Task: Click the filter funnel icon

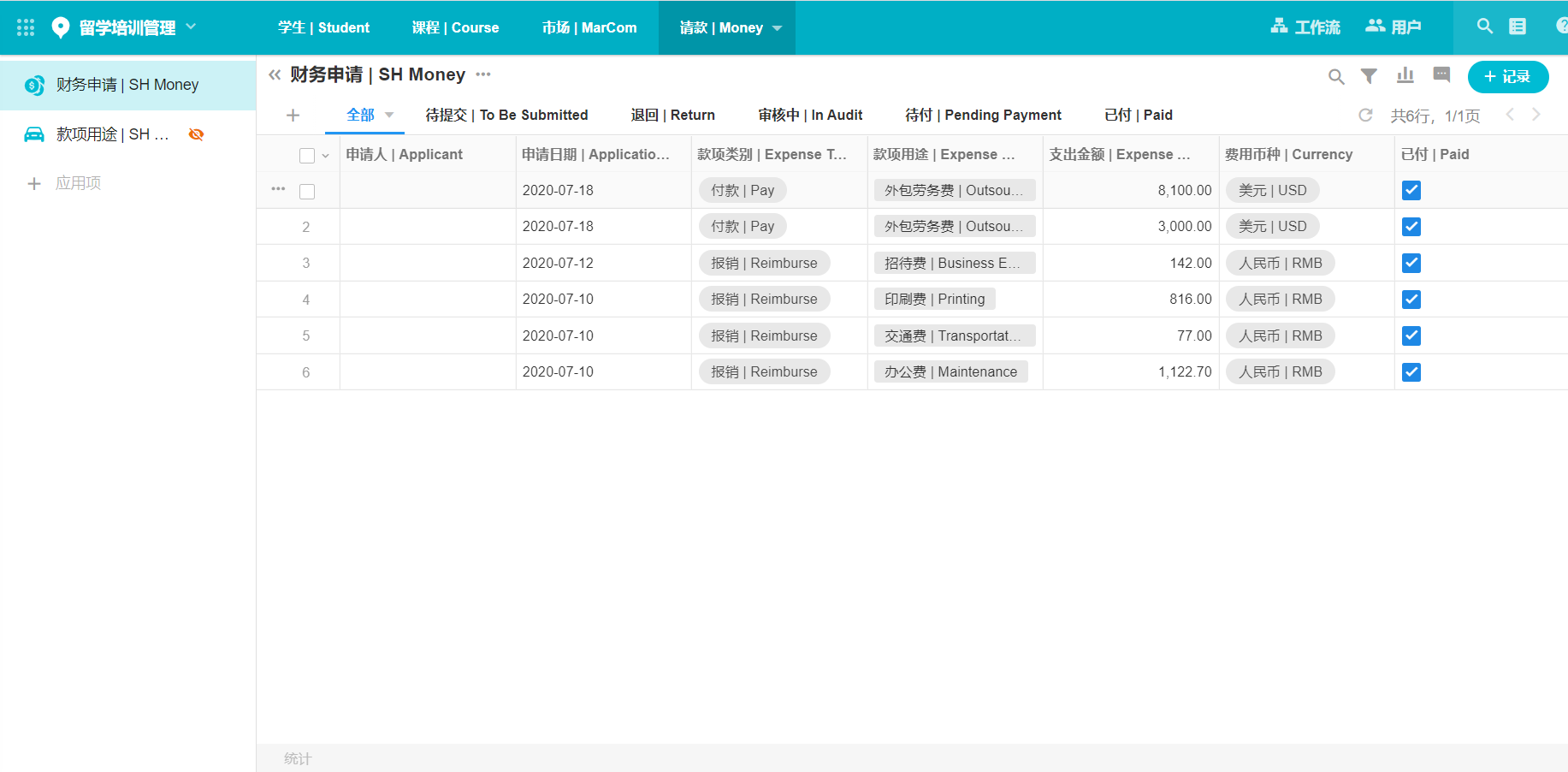Action: pos(1369,76)
